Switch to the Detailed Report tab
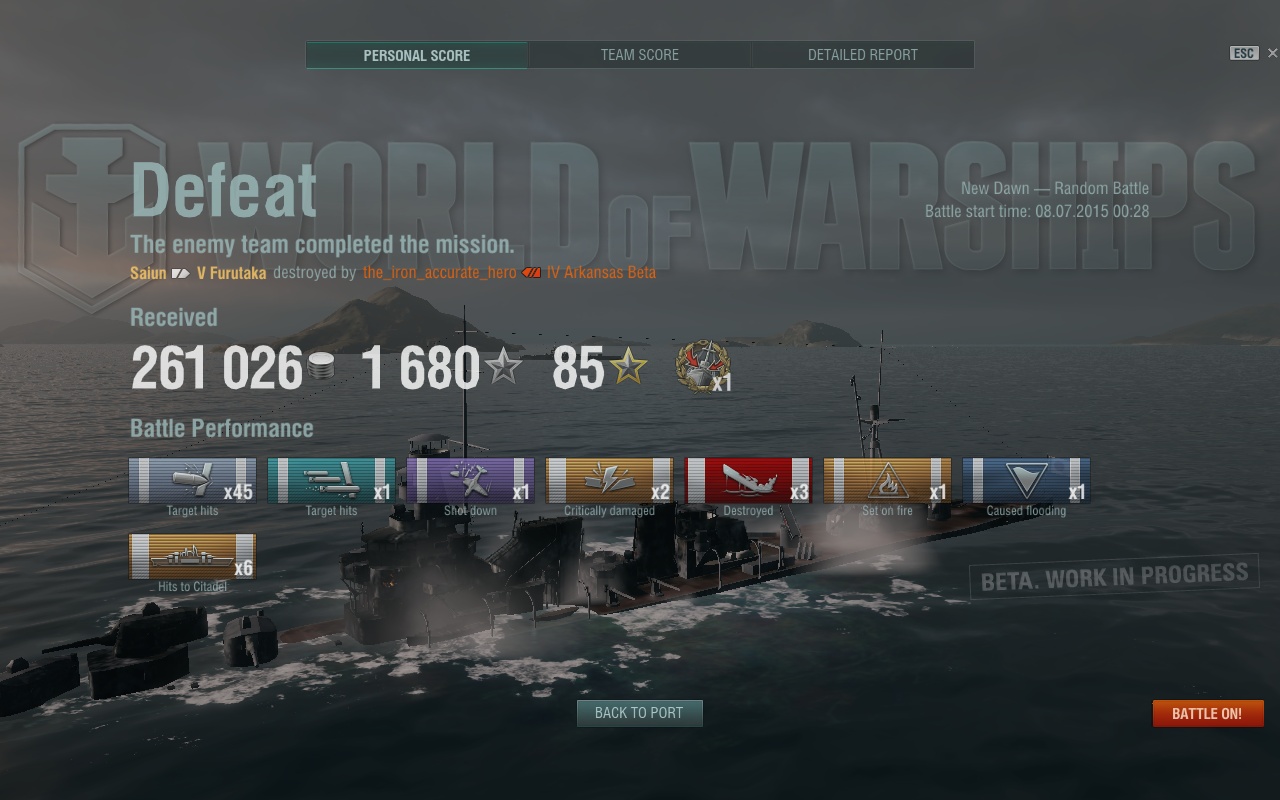The width and height of the screenshot is (1280, 800). [x=863, y=55]
